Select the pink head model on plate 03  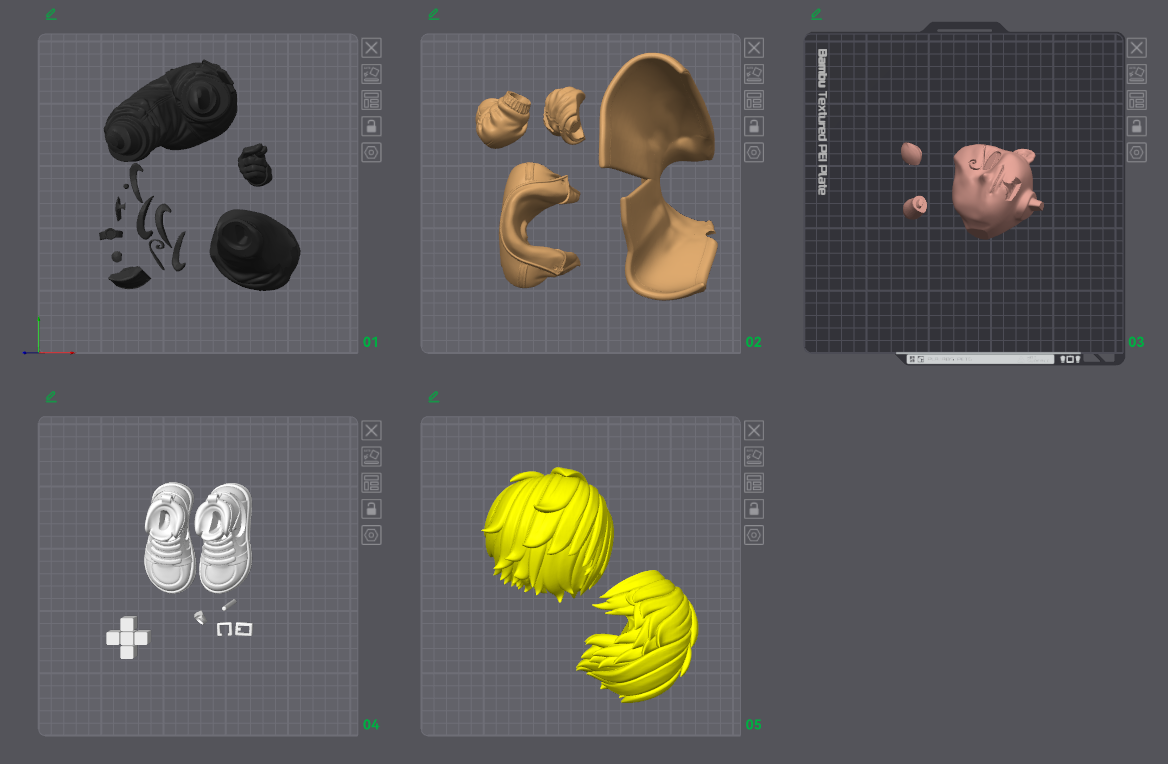point(992,190)
